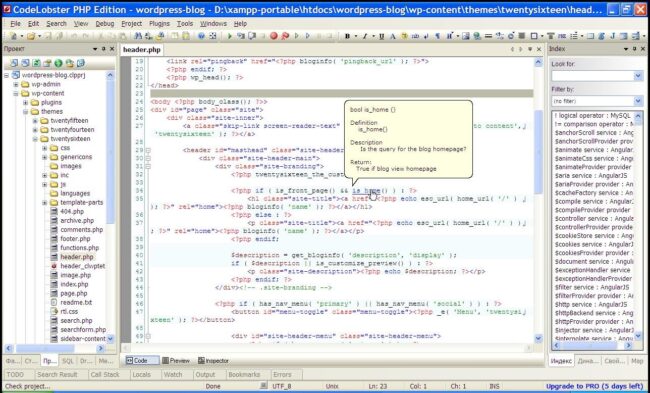The image size is (650, 393).
Task: Select 404.php in project tree
Action: [x=72, y=211]
